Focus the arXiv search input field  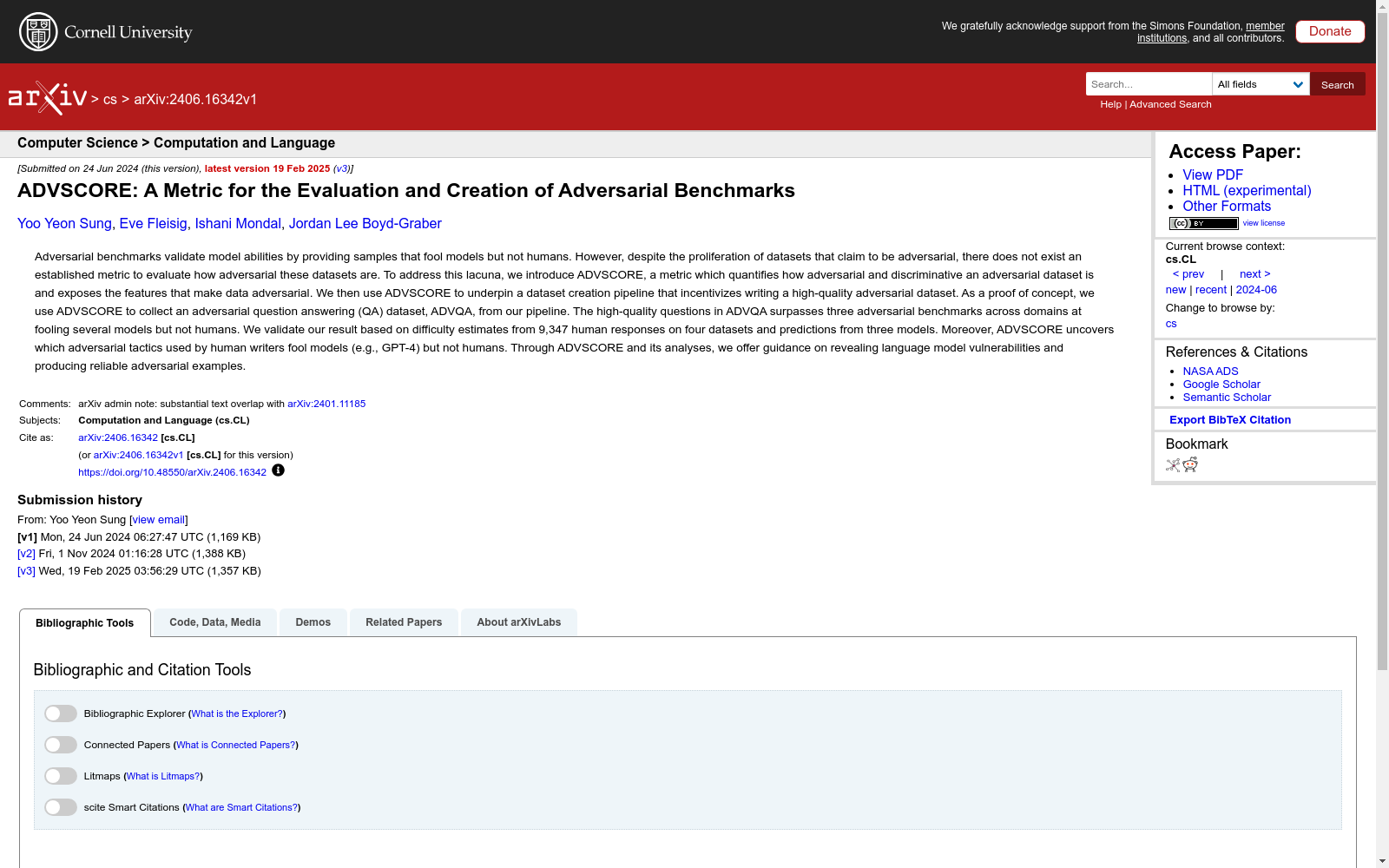1149,84
